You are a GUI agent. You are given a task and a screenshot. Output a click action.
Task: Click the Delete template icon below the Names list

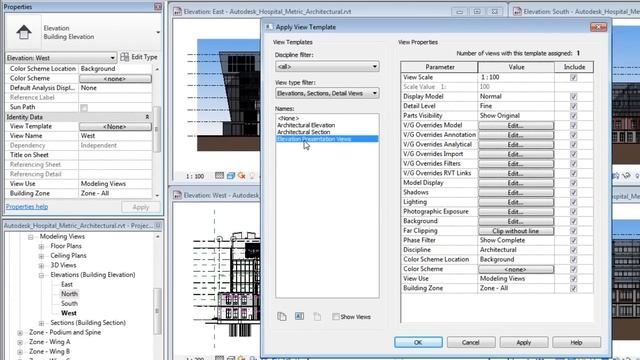pyautogui.click(x=317, y=316)
